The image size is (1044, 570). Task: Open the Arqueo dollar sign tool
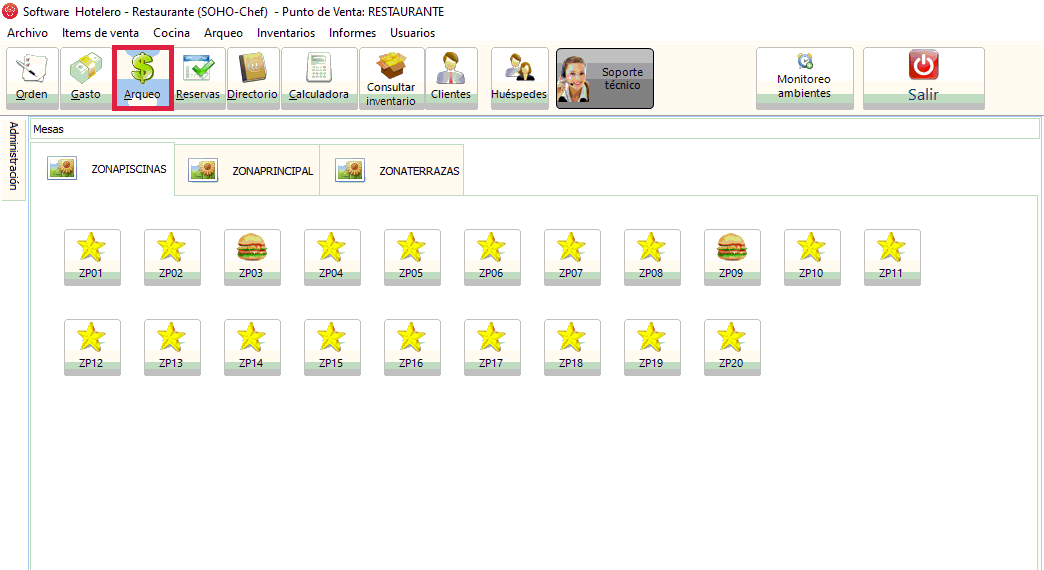tap(142, 78)
